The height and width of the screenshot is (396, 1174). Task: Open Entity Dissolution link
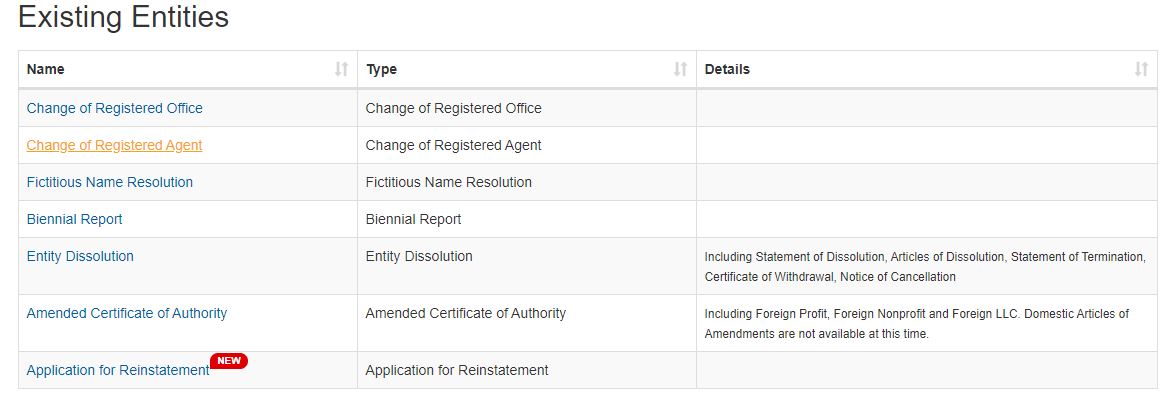coord(80,256)
